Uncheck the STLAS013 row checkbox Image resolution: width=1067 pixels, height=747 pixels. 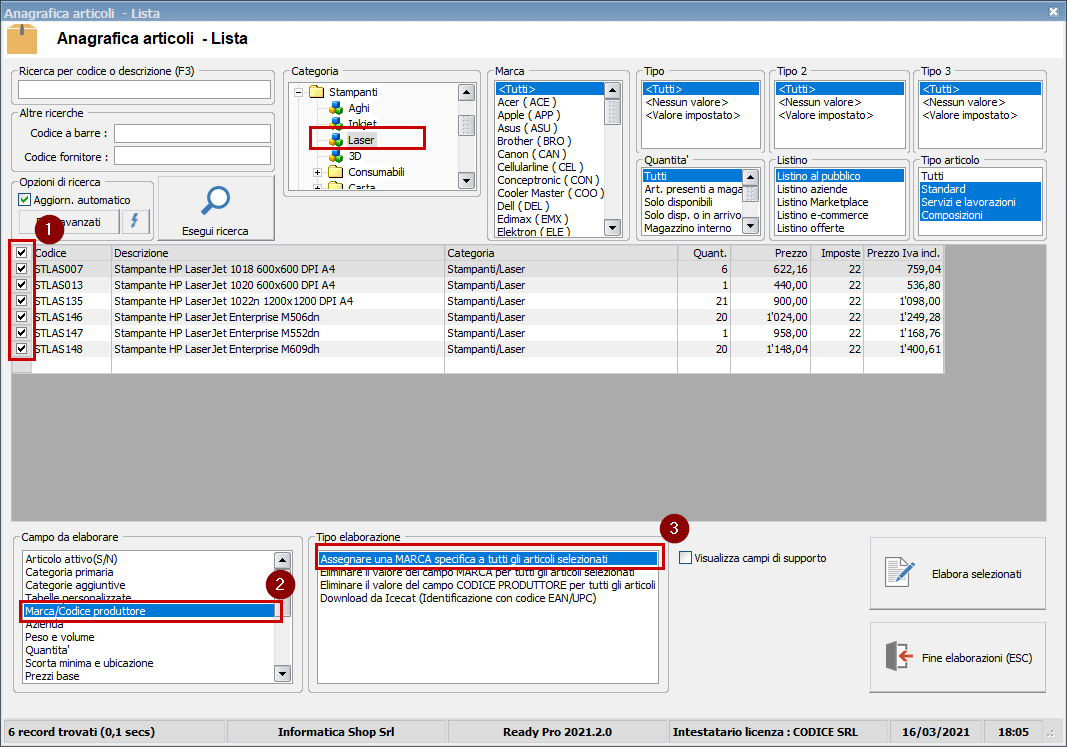(x=22, y=284)
